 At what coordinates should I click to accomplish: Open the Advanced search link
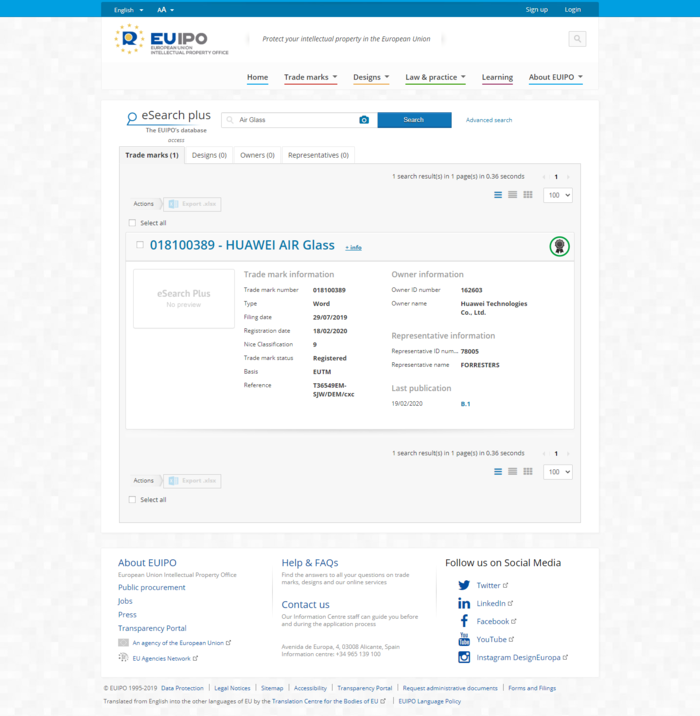(x=489, y=120)
